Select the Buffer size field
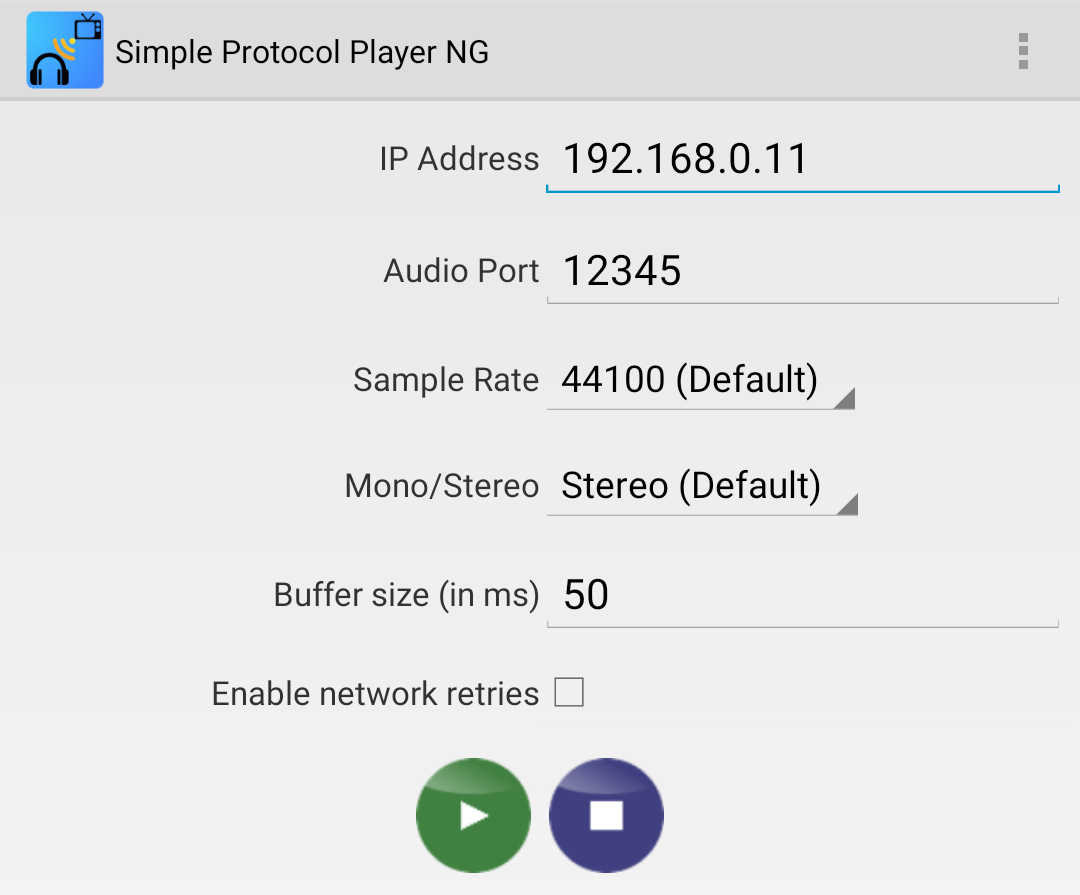This screenshot has width=1080, height=895. point(802,595)
